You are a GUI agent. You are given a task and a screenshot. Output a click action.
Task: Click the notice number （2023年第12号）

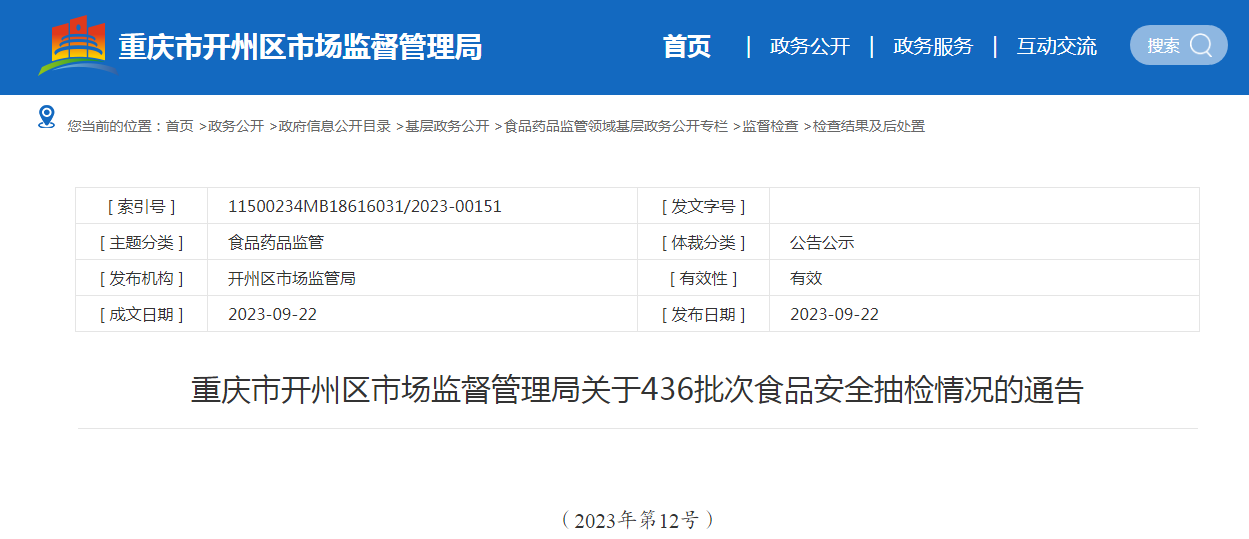(637, 519)
